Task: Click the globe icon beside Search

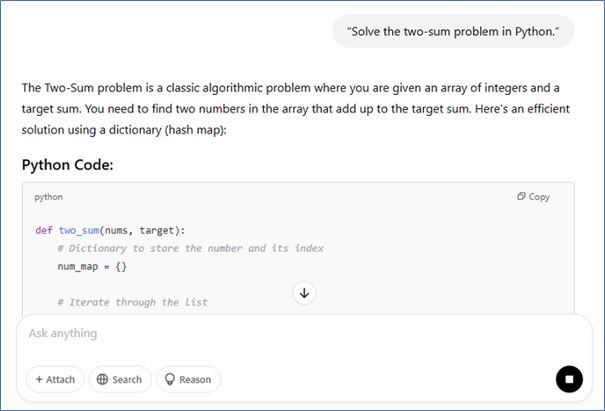Action: pos(102,380)
